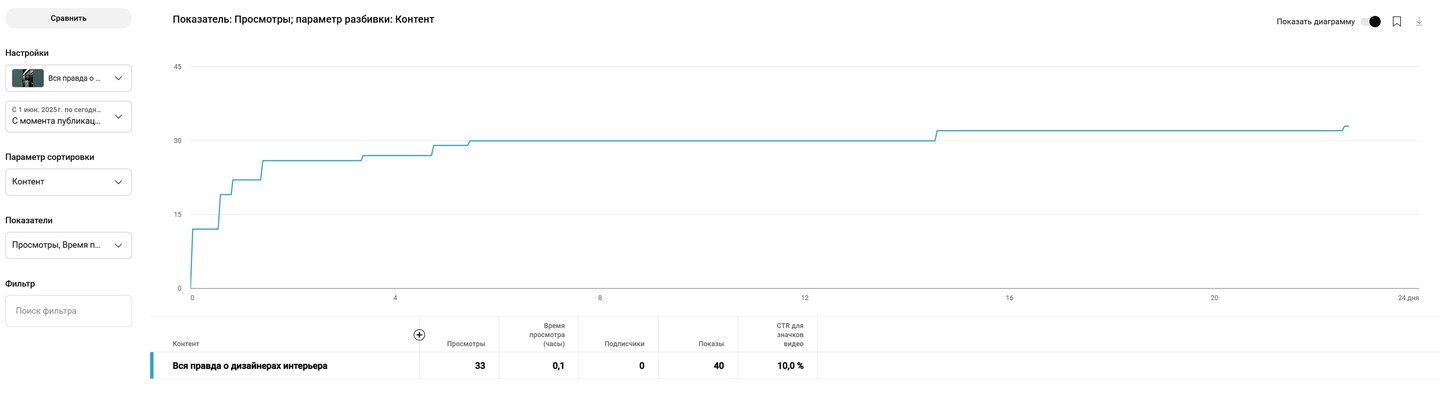Viewport: 1440px width, 414px height.
Task: Click the blue color marker beside the video row
Action: pyautogui.click(x=152, y=366)
